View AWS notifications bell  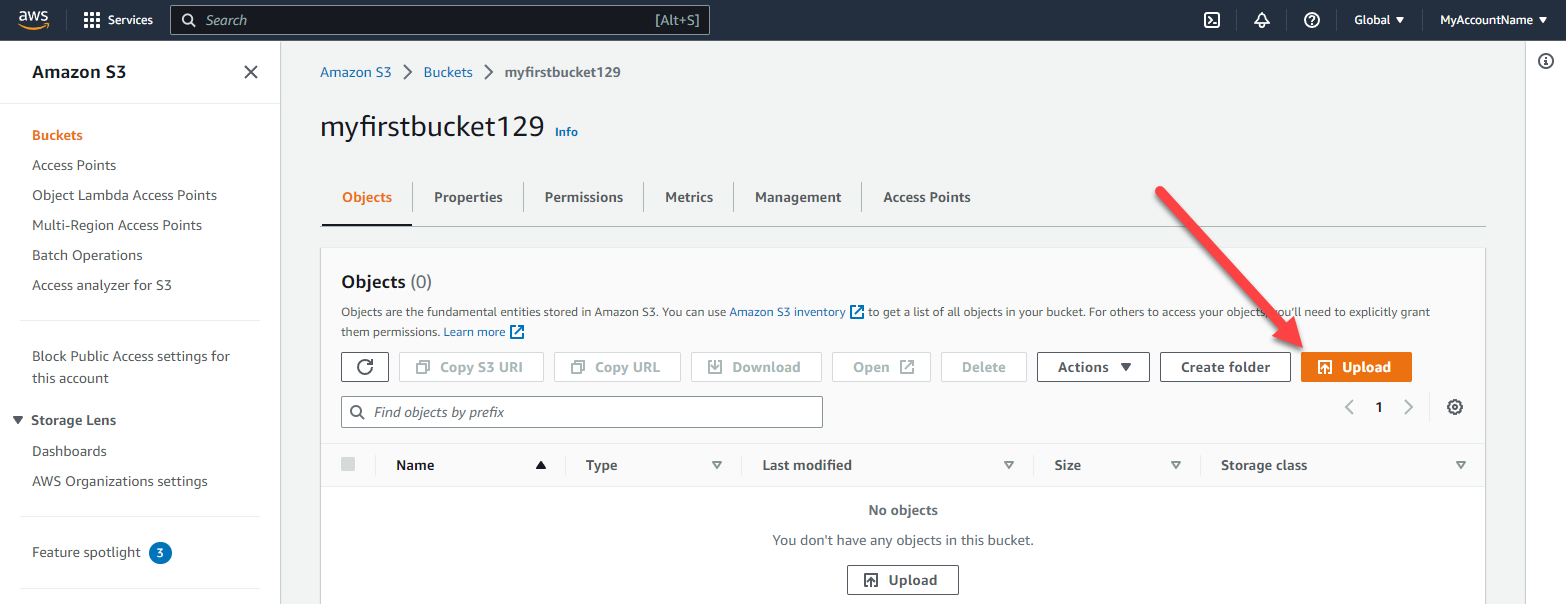click(1261, 19)
